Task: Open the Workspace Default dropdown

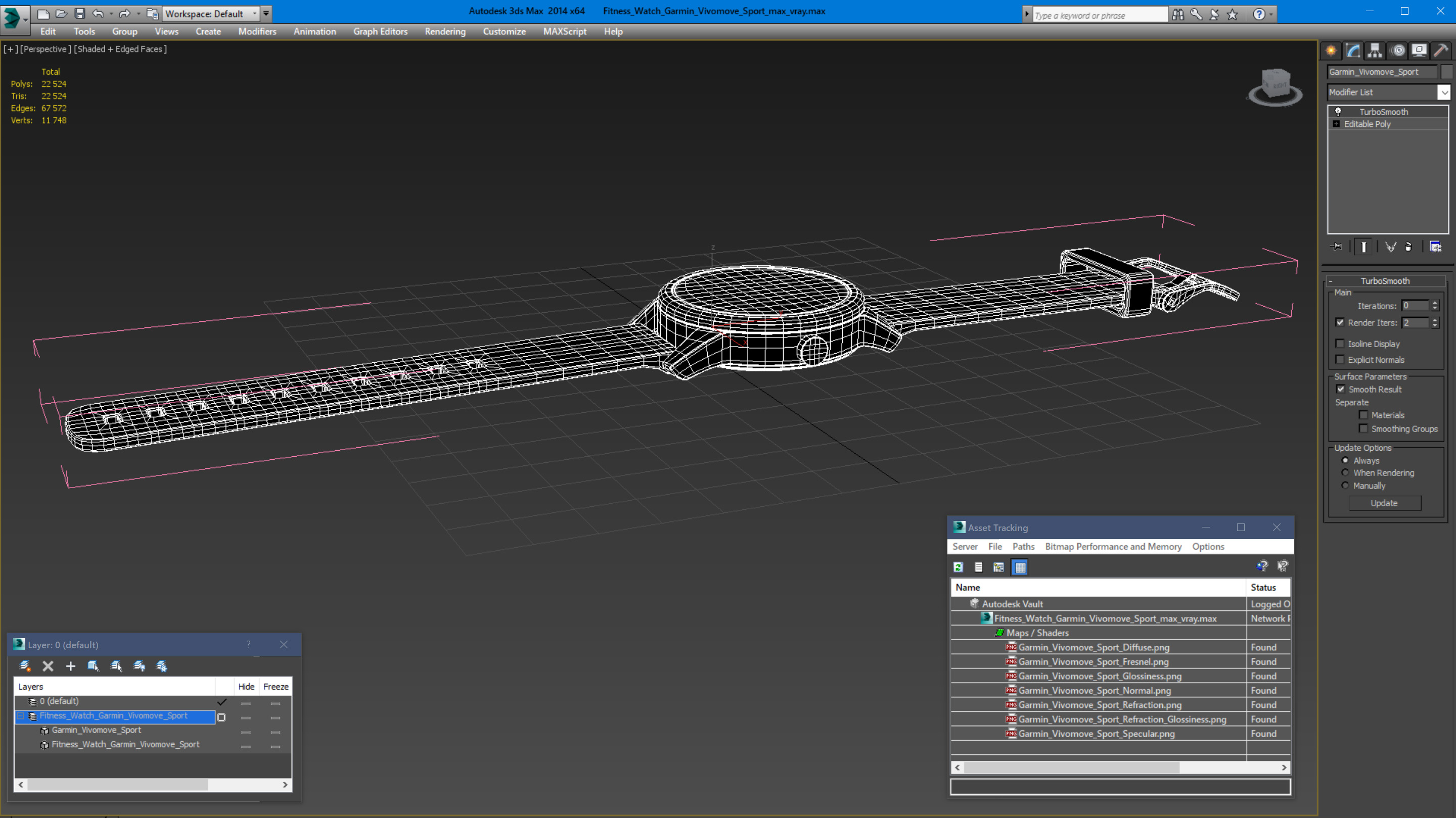Action: 211,14
